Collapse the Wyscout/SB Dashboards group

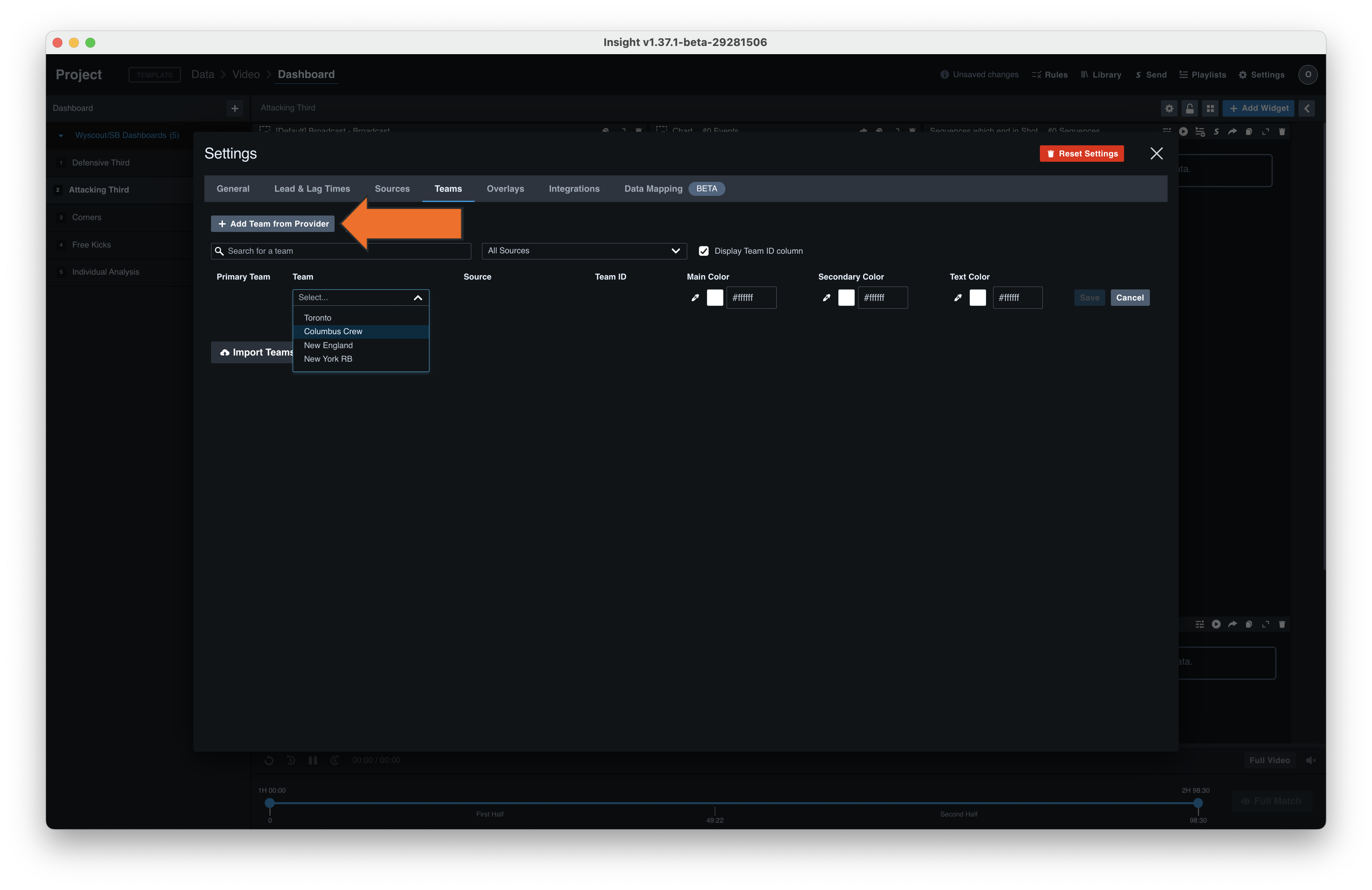pos(60,135)
